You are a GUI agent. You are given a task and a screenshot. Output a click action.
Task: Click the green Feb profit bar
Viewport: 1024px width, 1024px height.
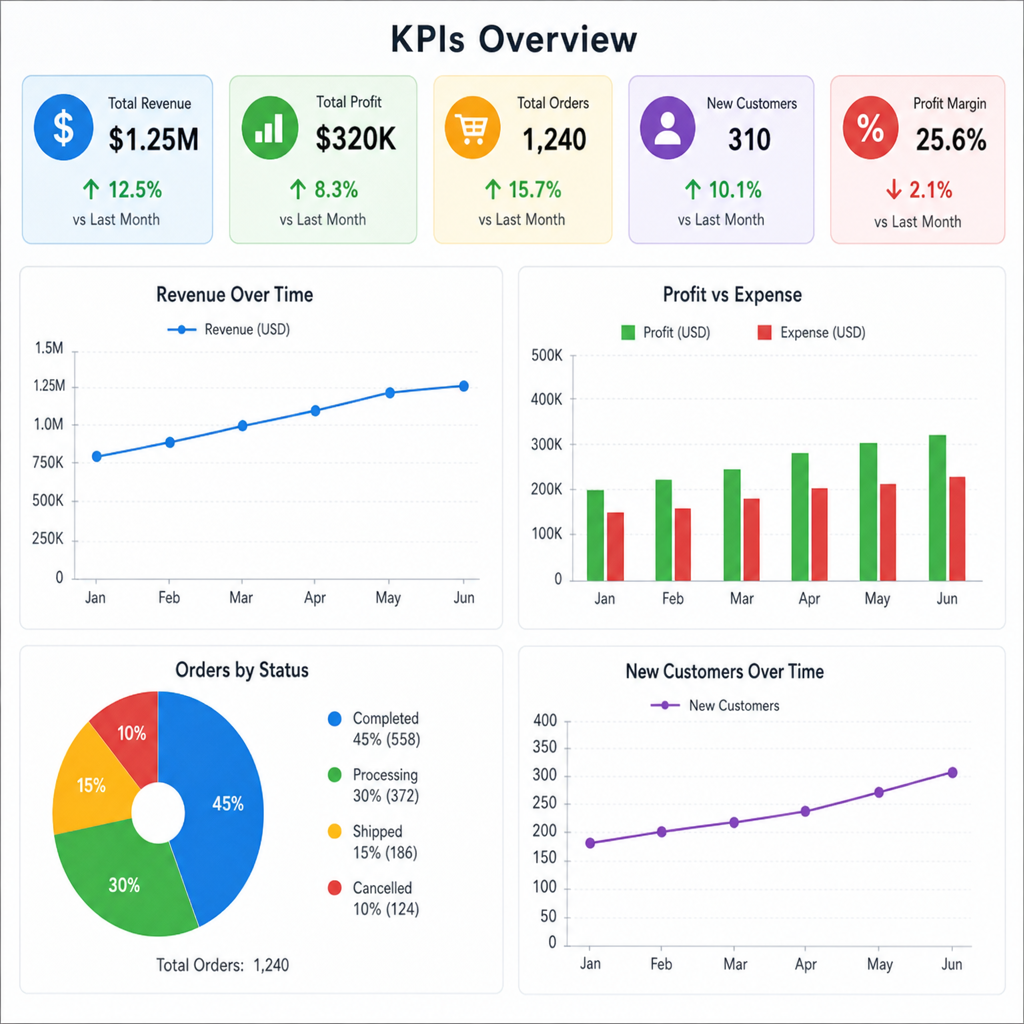(664, 530)
